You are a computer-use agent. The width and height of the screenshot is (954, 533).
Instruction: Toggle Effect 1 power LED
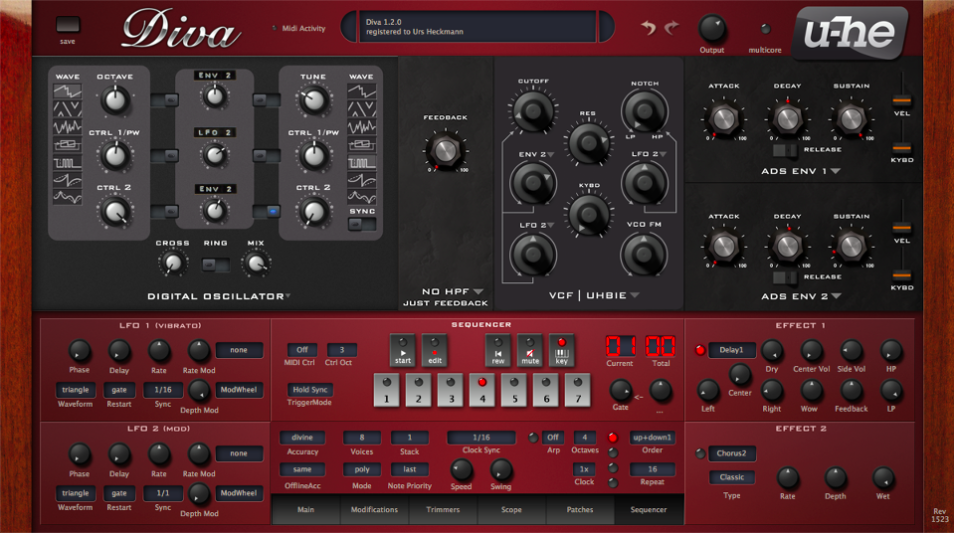tap(700, 350)
